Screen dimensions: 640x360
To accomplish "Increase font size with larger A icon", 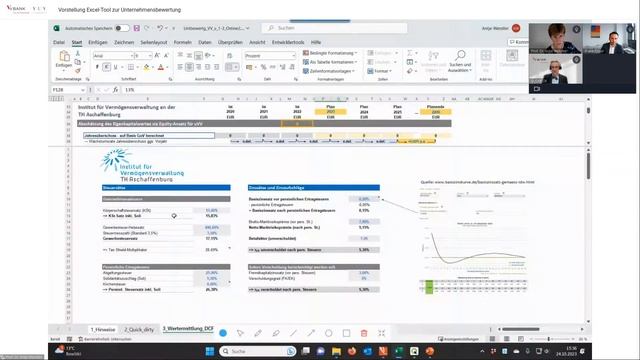I will [157, 56].
